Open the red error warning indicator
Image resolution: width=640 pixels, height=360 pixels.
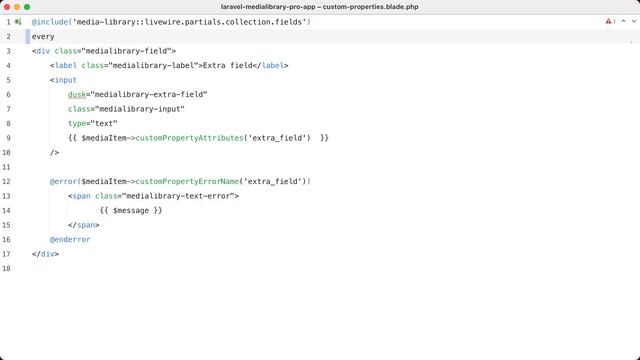[x=610, y=21]
